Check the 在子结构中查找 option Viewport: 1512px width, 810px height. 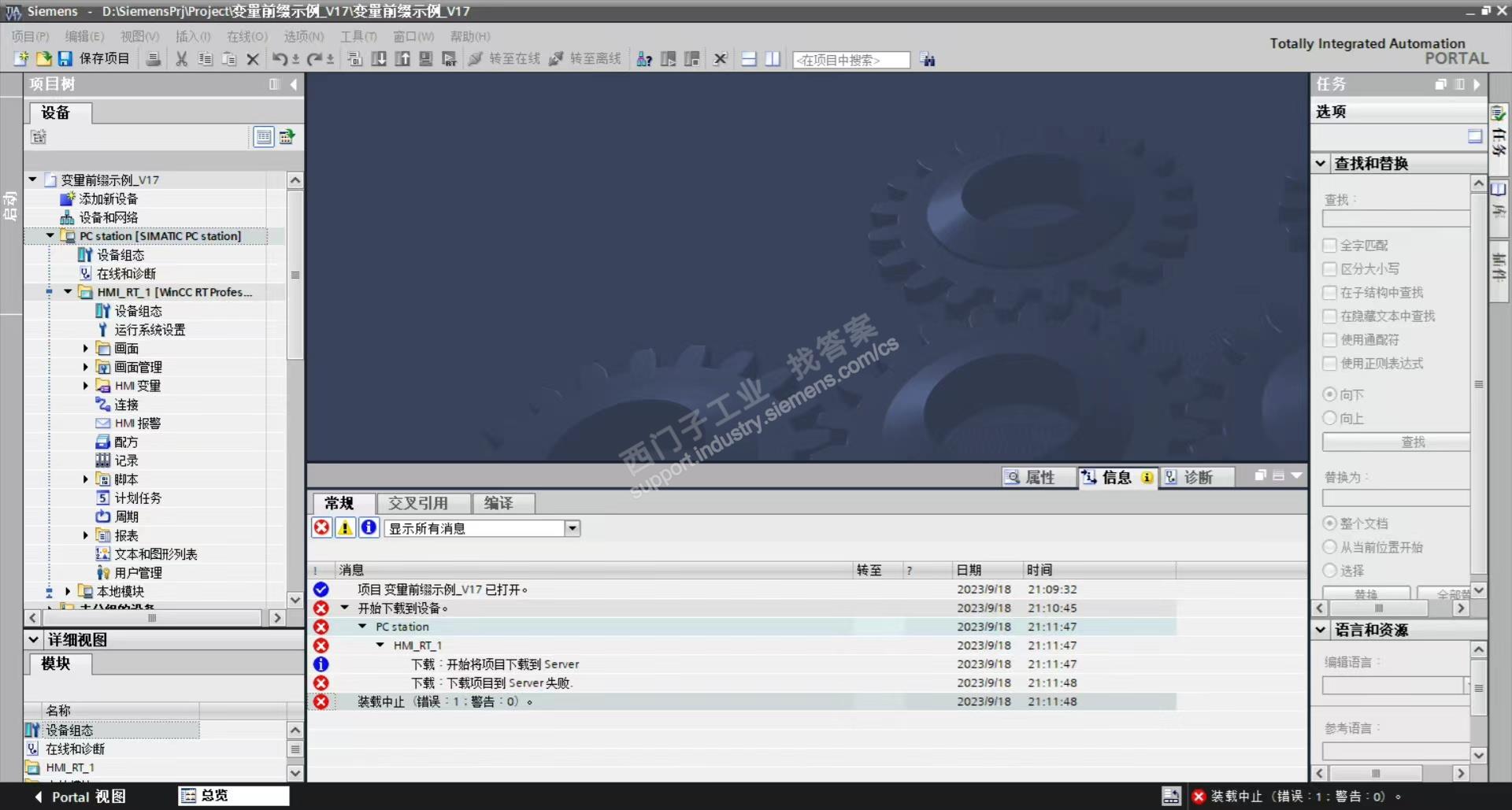[1330, 293]
